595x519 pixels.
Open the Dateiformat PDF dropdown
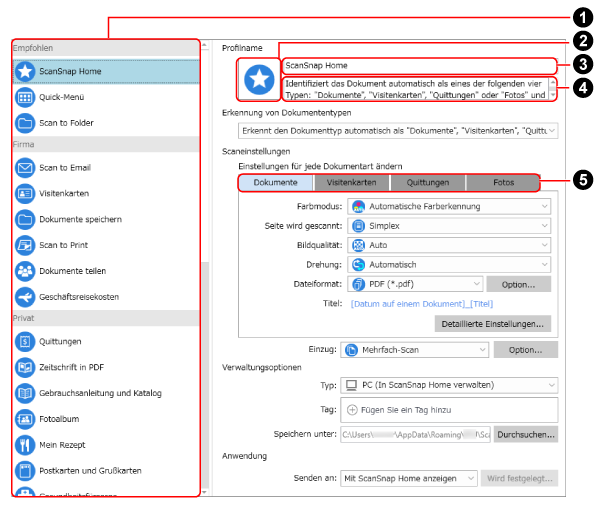point(415,284)
